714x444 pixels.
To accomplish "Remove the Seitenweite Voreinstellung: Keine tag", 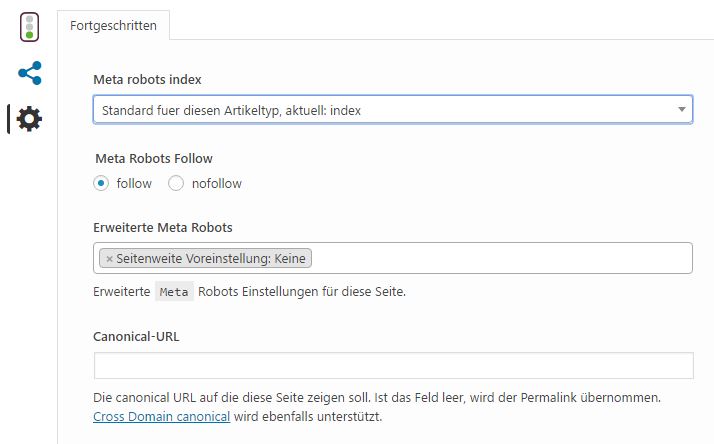I will click(x=109, y=259).
